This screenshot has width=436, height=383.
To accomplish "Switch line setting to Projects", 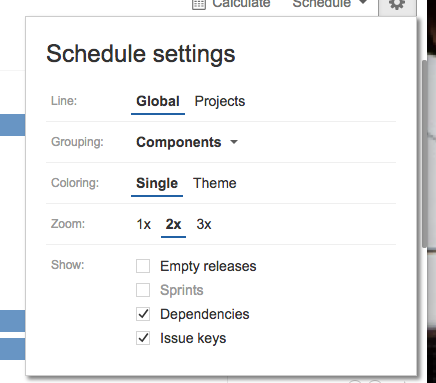I will (x=220, y=101).
